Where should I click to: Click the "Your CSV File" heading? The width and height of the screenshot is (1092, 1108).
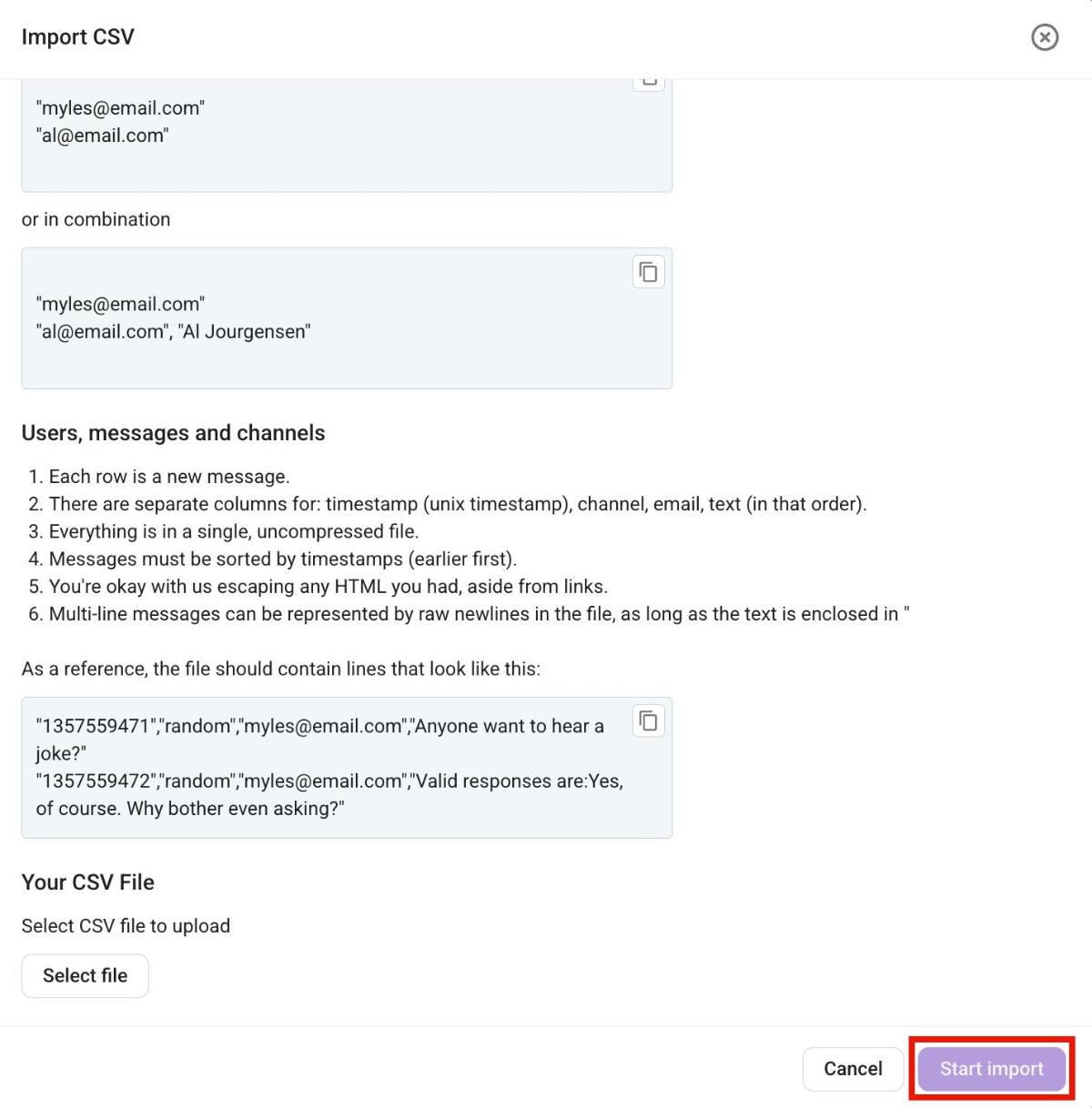tap(88, 882)
